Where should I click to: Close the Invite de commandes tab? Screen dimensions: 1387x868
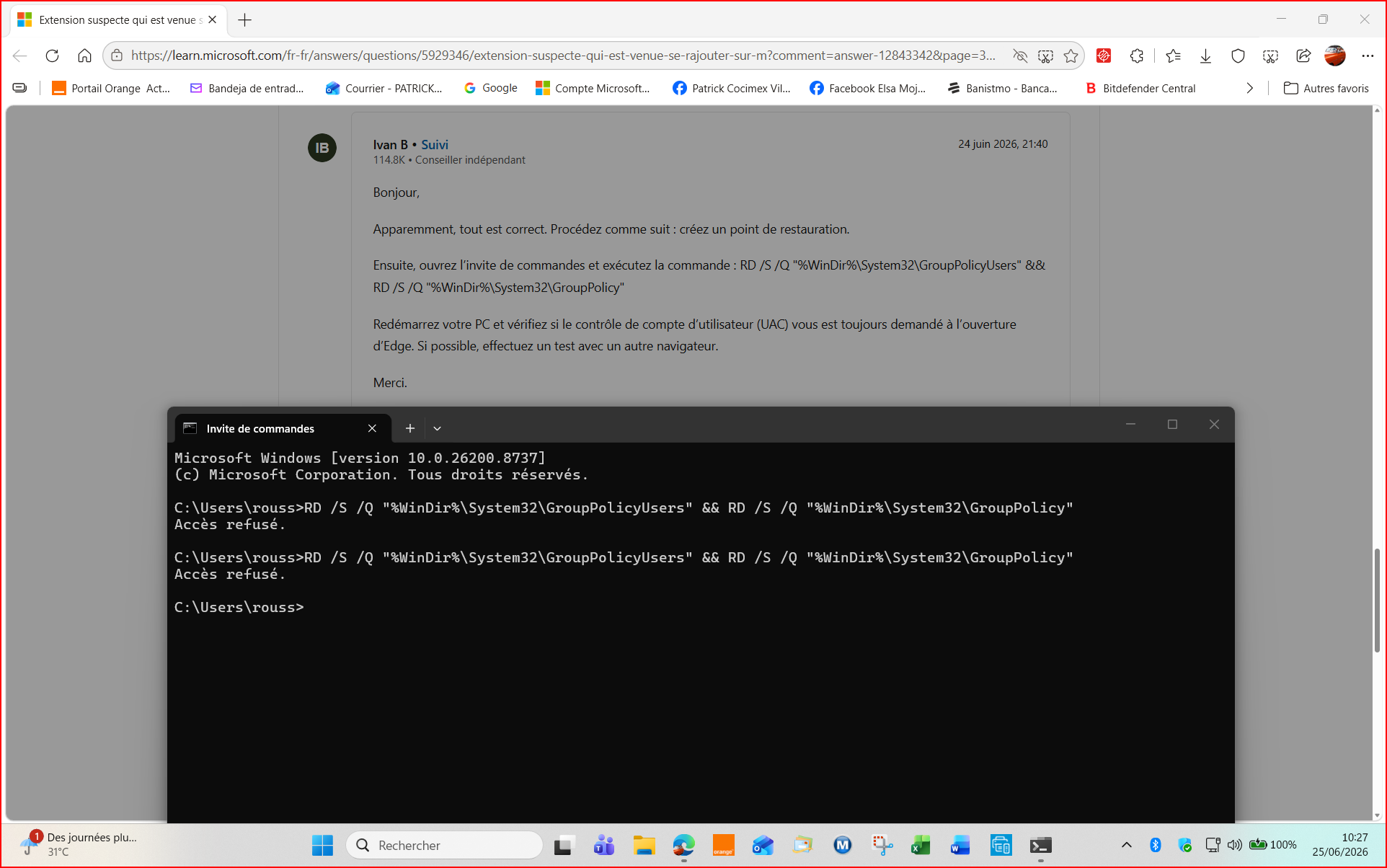(x=372, y=428)
